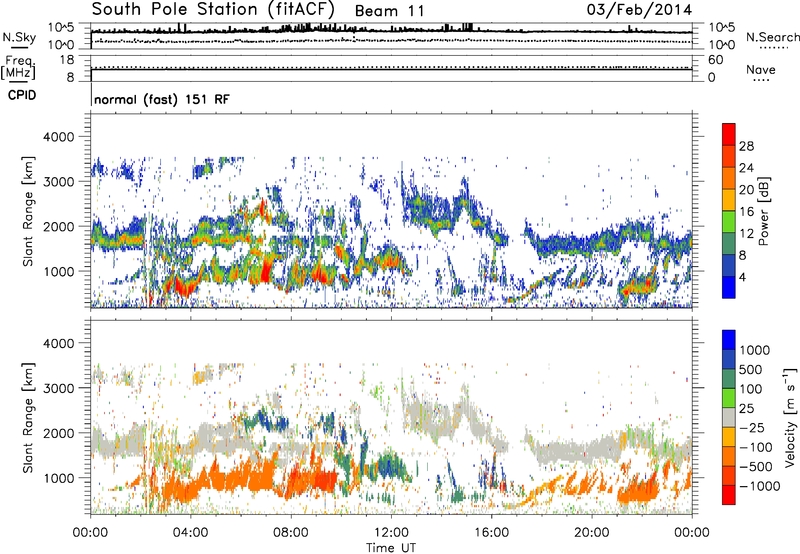Click the "60" tick on the Nave axis

(x=715, y=60)
